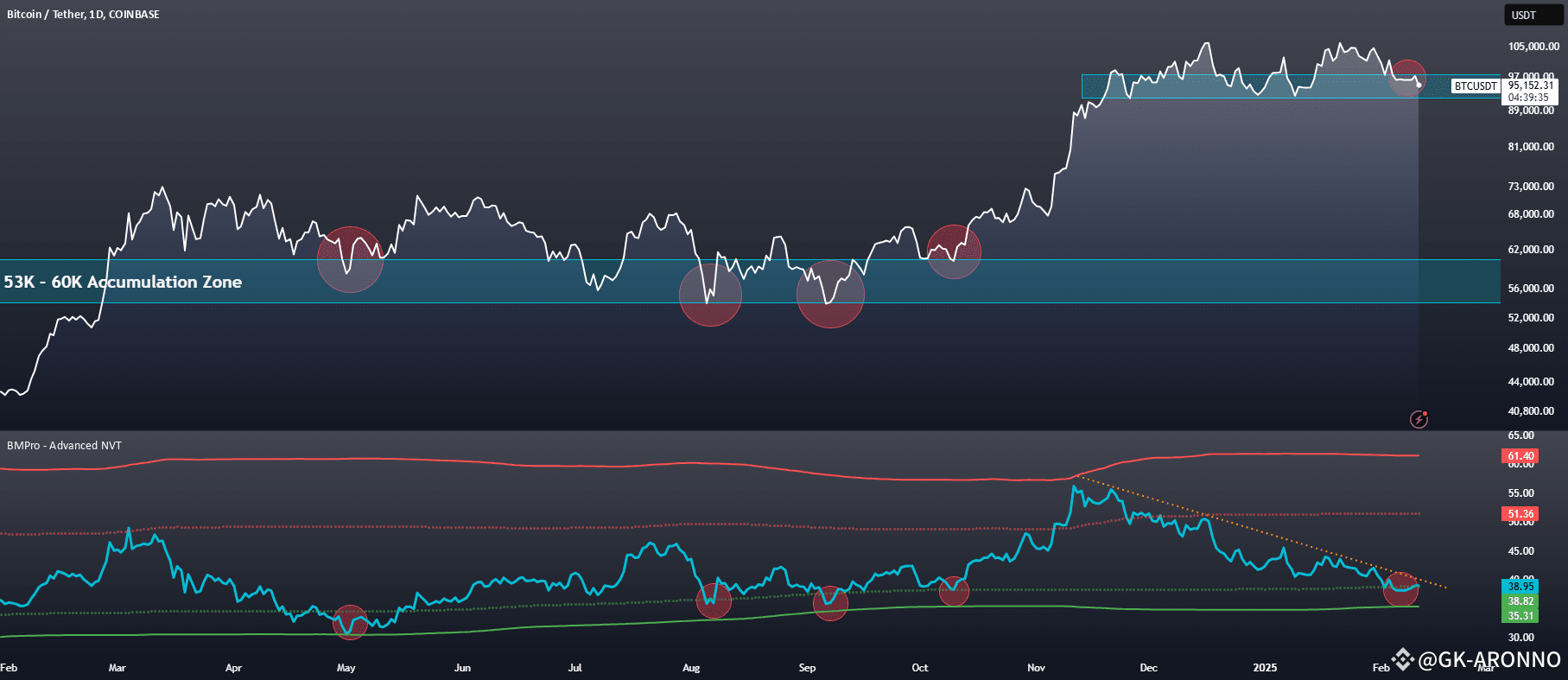The image size is (1568, 680).
Task: Click 45.00 on the NVT scale
Action: (1520, 551)
